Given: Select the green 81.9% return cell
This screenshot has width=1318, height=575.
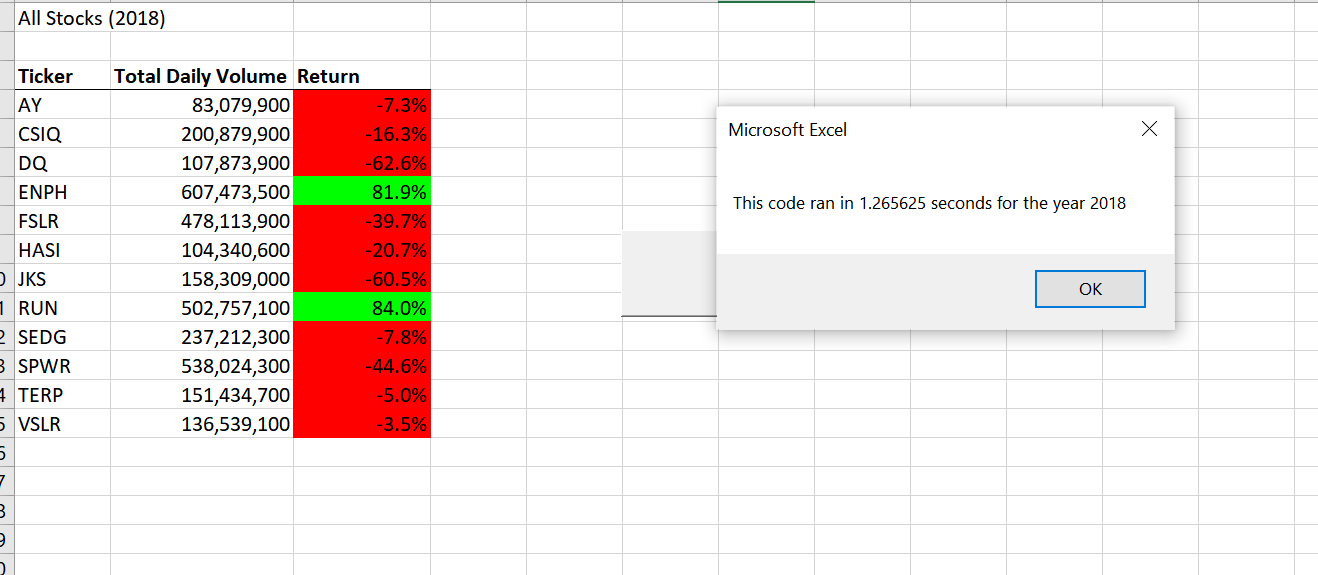Looking at the screenshot, I should [x=362, y=192].
